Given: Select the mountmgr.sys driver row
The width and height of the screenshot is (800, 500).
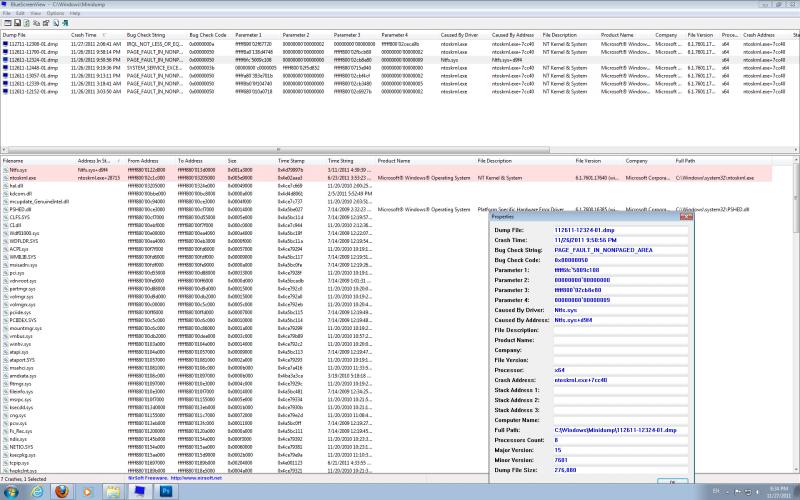Looking at the screenshot, I should (244, 328).
